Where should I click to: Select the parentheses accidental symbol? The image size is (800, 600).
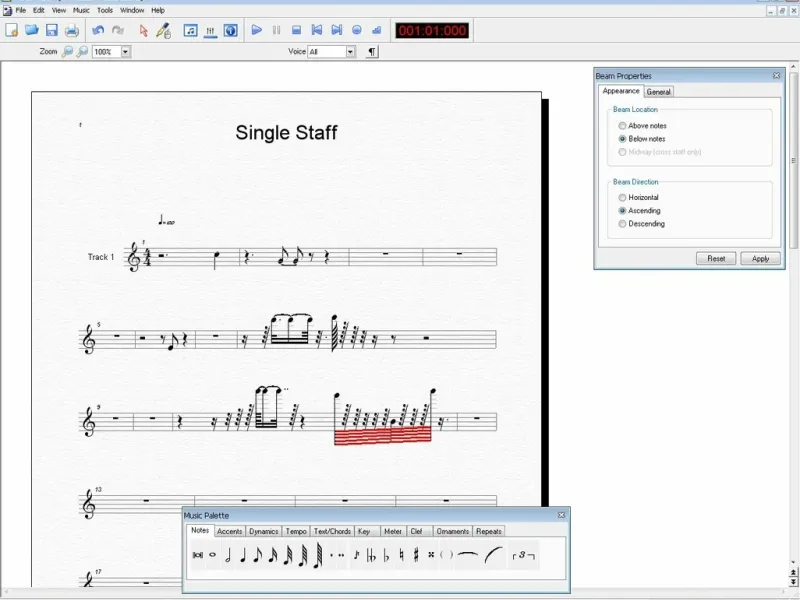[x=446, y=555]
